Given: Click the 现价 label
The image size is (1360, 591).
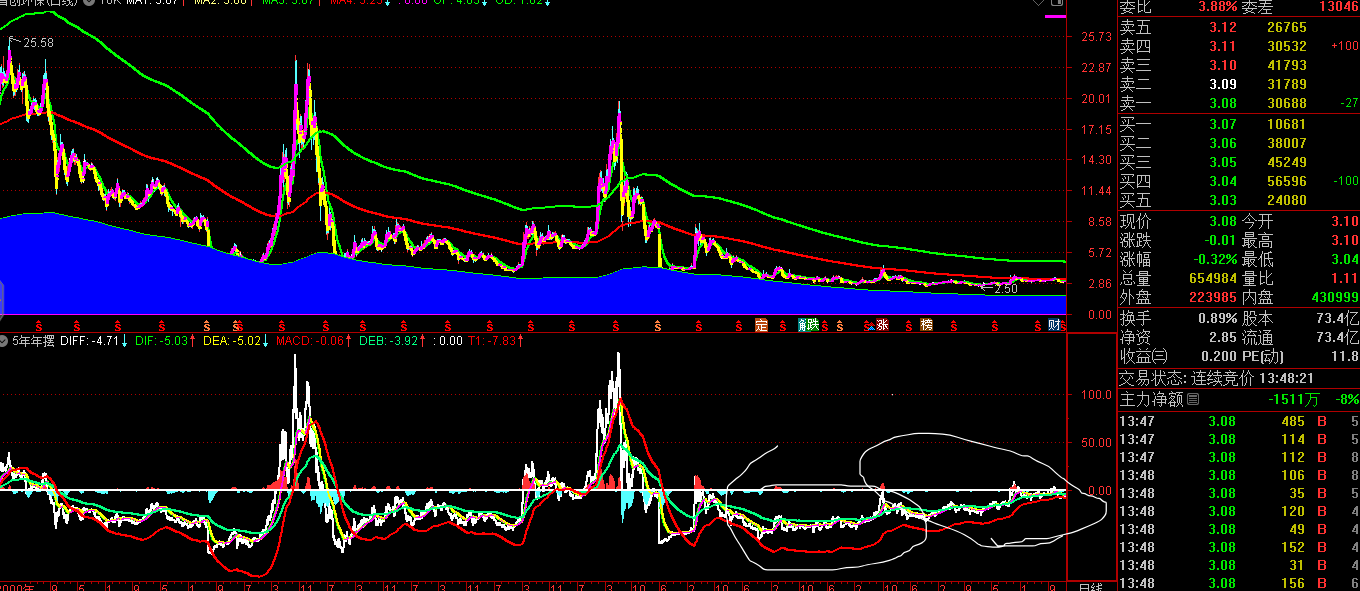Looking at the screenshot, I should pyautogui.click(x=1135, y=221).
